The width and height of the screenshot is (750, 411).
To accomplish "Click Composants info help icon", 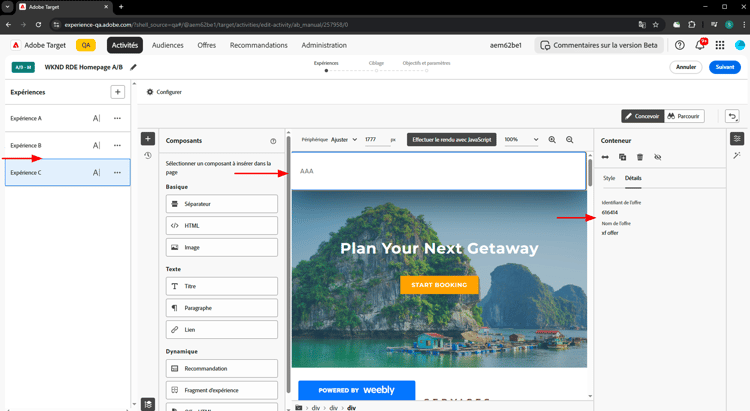I will pyautogui.click(x=273, y=141).
